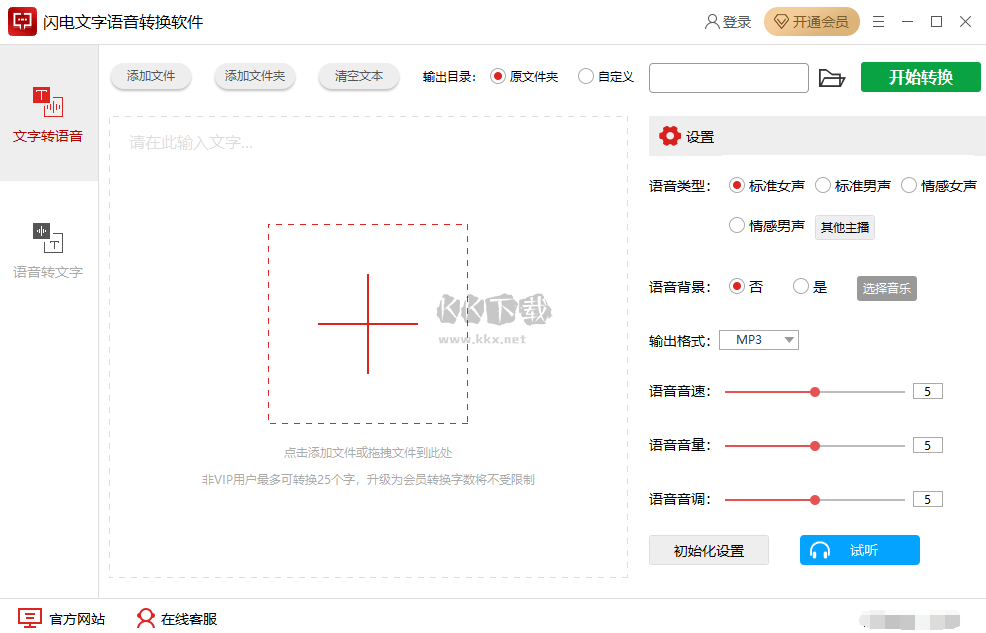Viewport: 986px width, 633px height.
Task: Expand 其他主播 to view more voices
Action: [844, 227]
